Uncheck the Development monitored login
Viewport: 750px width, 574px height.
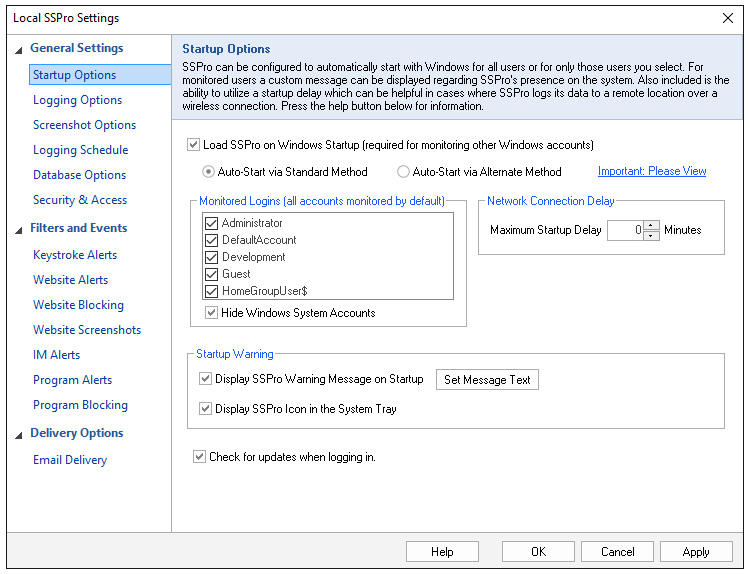(x=211, y=257)
